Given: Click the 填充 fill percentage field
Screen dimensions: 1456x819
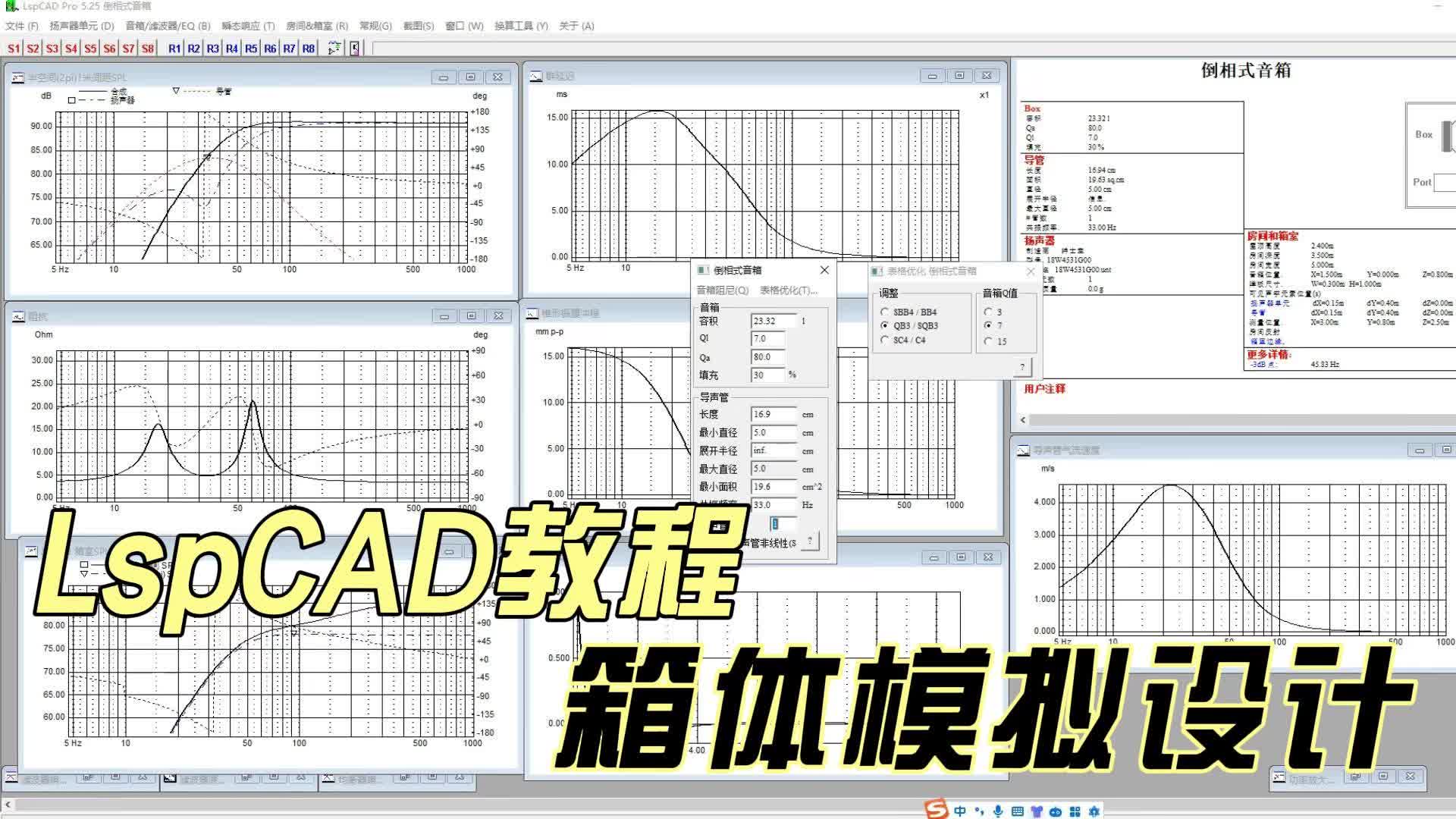Looking at the screenshot, I should [767, 375].
